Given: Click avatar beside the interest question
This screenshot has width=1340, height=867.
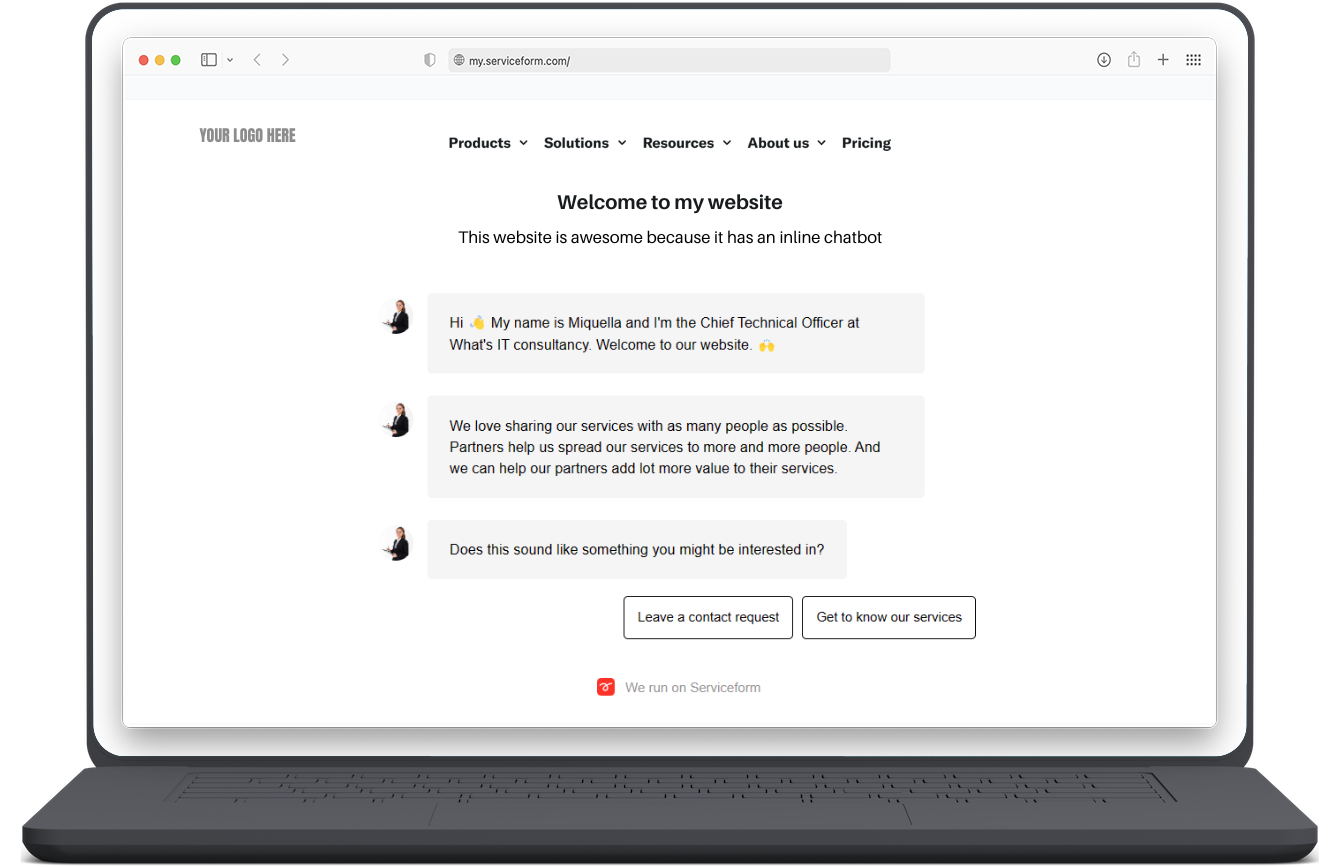Looking at the screenshot, I should coord(398,543).
